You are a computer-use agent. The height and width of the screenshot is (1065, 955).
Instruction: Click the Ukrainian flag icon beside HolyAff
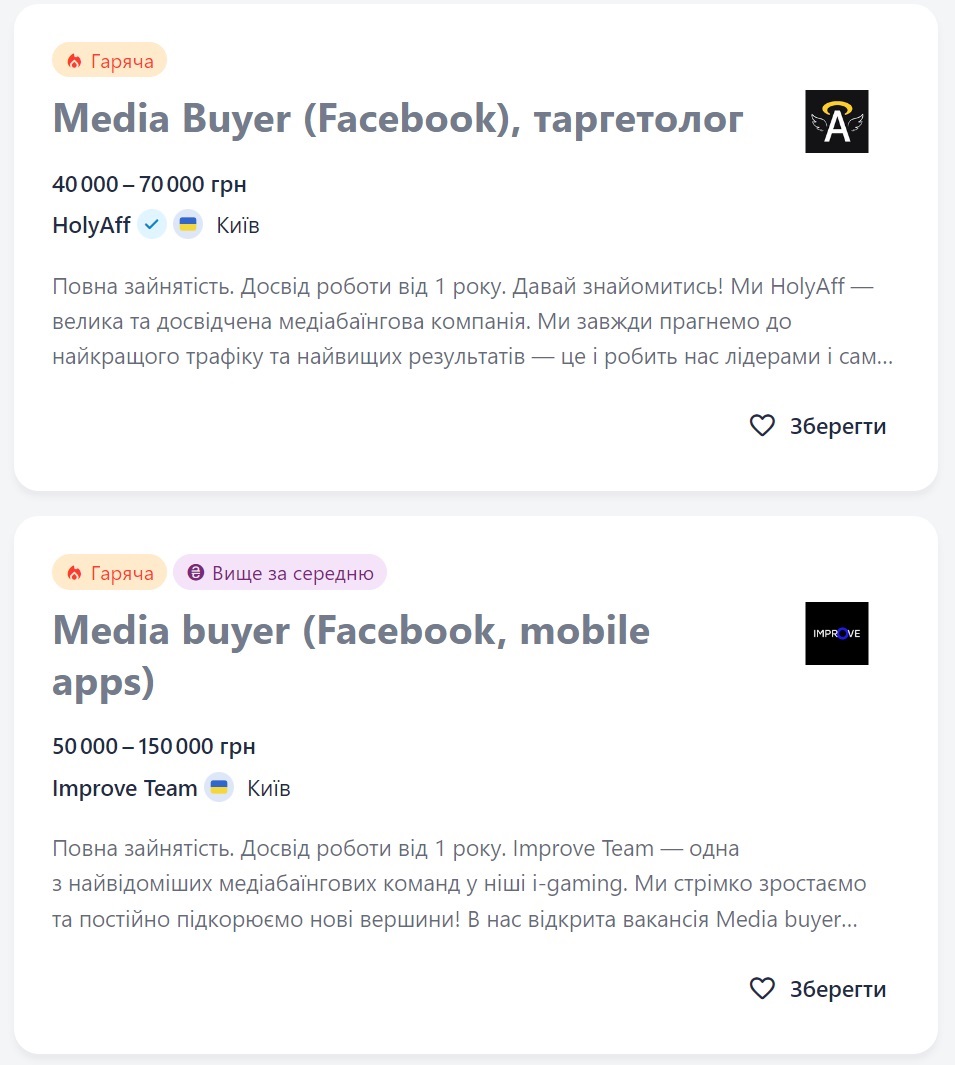(x=188, y=225)
